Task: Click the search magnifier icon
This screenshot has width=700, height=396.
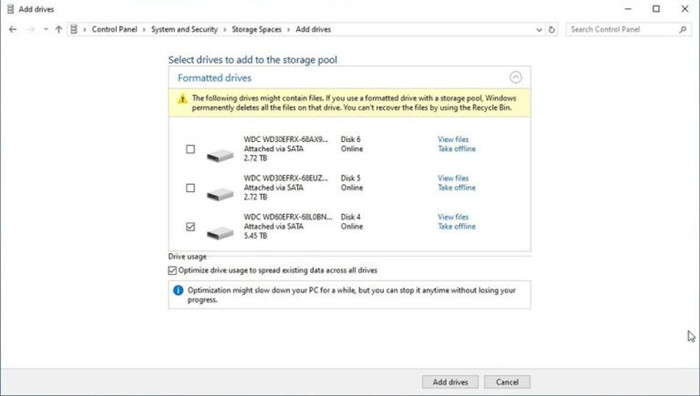Action: [683, 29]
